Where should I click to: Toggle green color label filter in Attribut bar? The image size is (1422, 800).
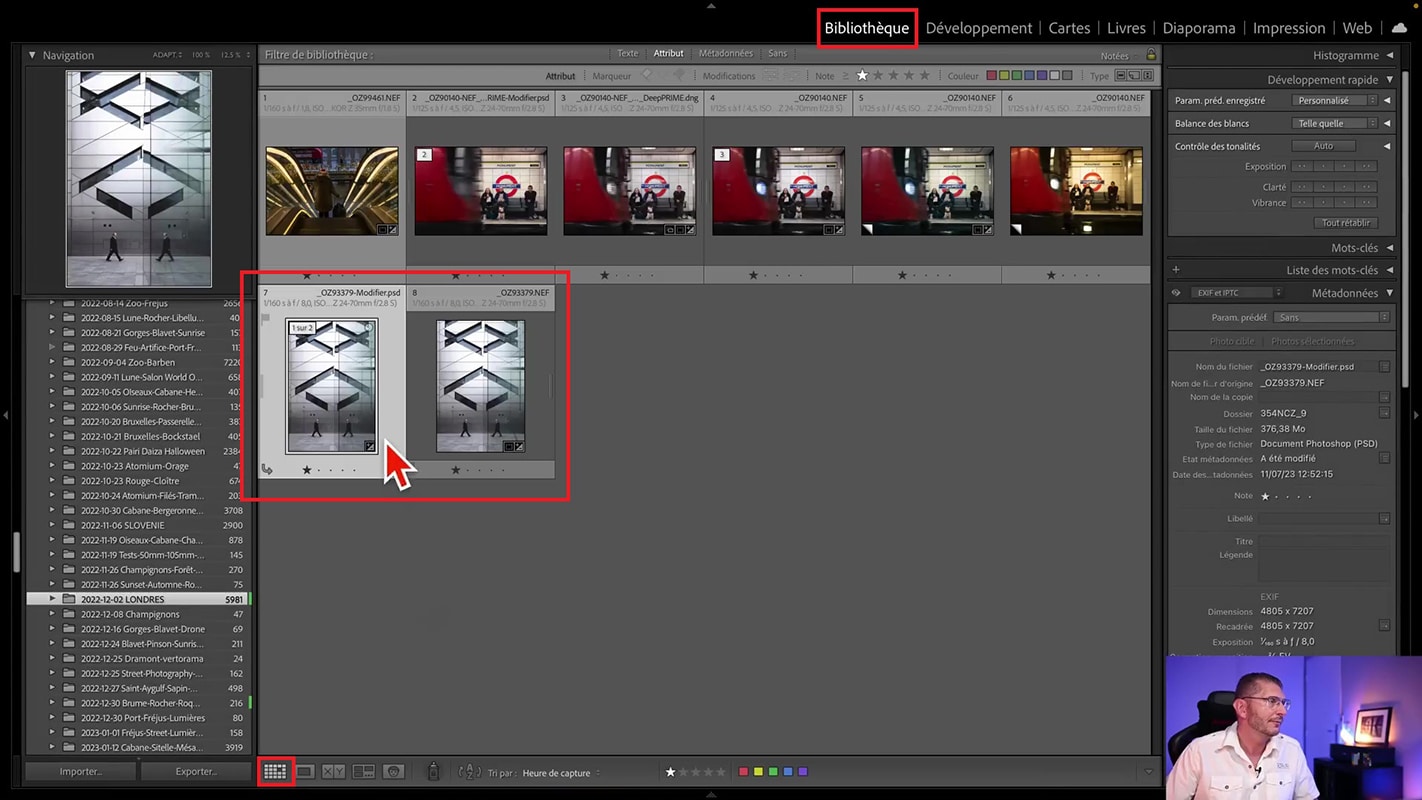1017,75
